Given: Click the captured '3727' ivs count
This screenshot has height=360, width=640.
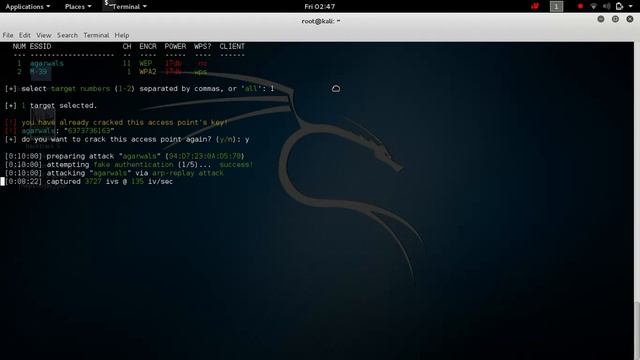Looking at the screenshot, I should pyautogui.click(x=93, y=182).
